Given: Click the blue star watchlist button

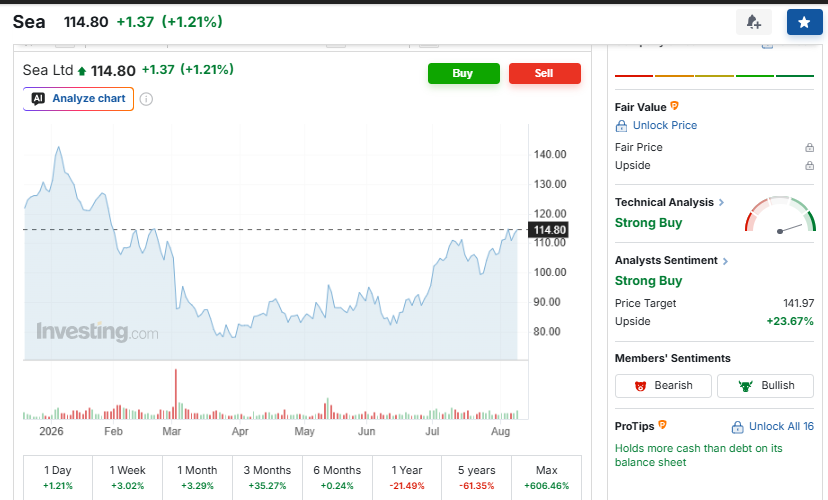Looking at the screenshot, I should (804, 22).
